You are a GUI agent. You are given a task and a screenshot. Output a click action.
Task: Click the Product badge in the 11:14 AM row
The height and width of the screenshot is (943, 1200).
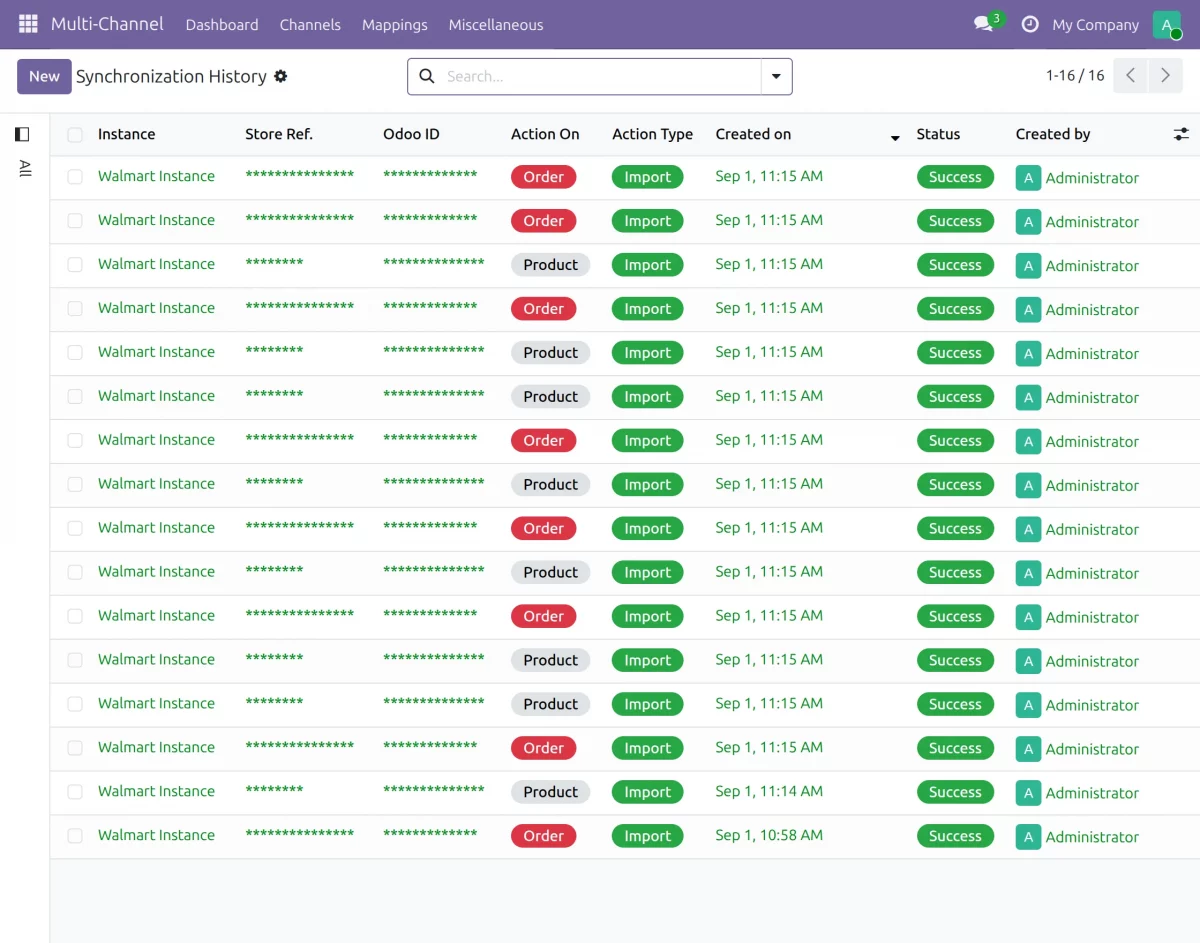coord(550,792)
